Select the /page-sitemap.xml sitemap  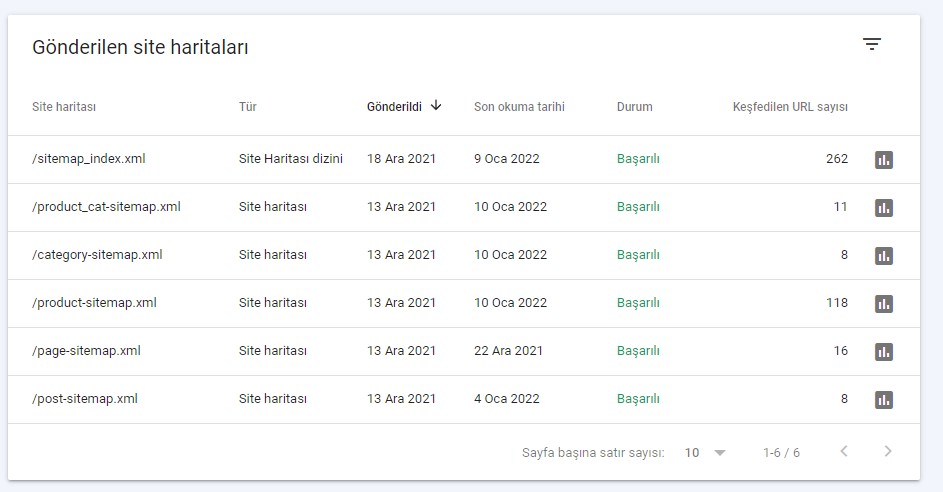87,351
